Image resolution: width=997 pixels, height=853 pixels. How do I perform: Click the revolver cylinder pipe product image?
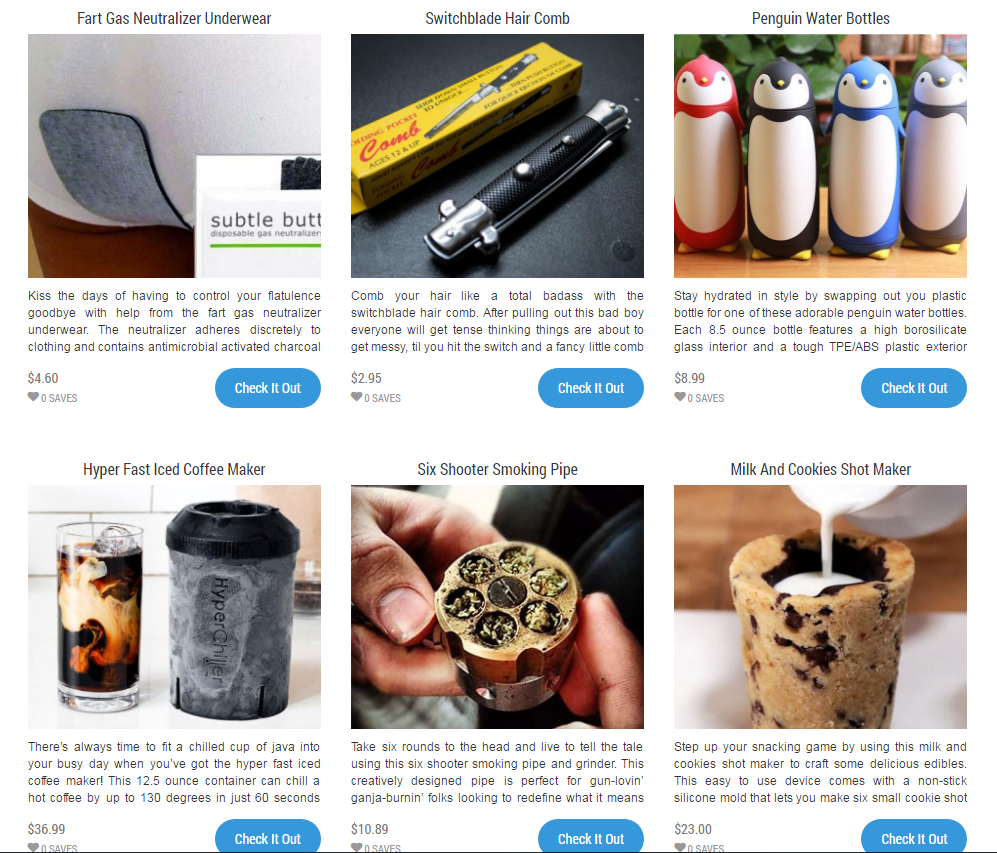(x=497, y=606)
